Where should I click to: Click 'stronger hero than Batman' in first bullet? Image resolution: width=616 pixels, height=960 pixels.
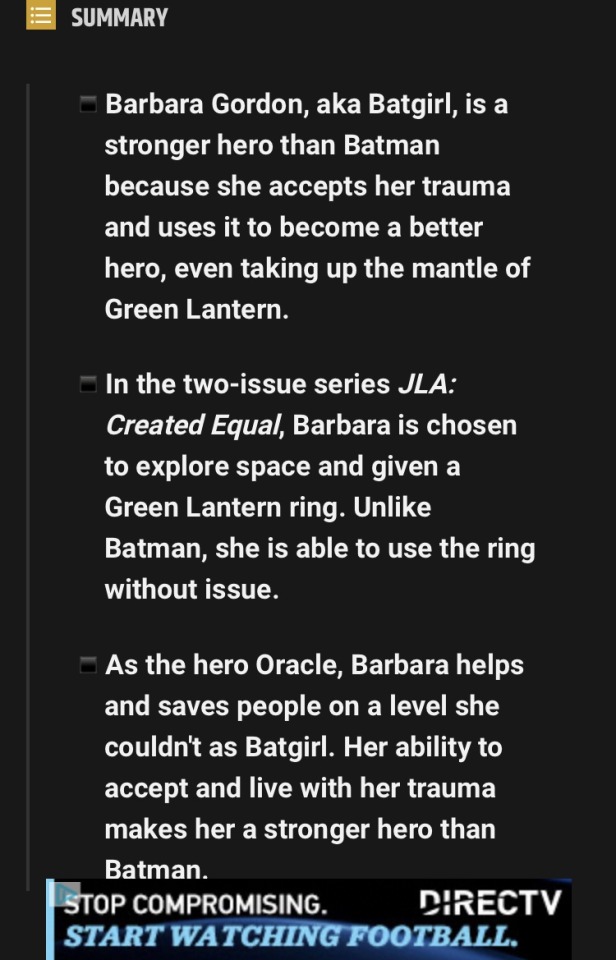pyautogui.click(x=271, y=145)
